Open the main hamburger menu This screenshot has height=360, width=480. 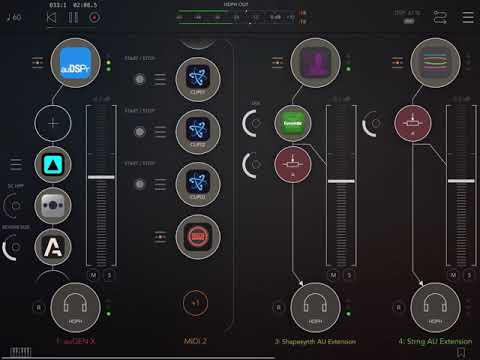pos(468,17)
